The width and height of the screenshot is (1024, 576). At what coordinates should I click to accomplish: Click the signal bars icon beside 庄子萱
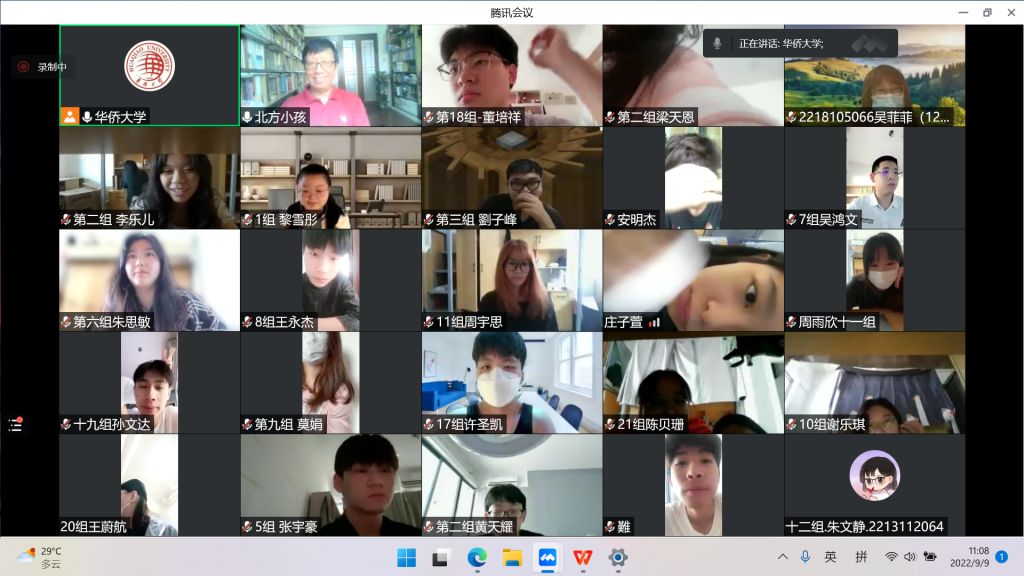(655, 322)
